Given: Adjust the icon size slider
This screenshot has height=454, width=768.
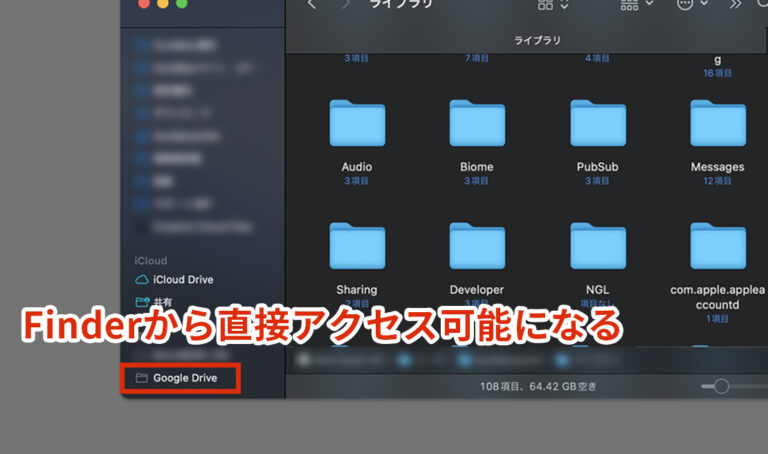Looking at the screenshot, I should click(x=721, y=386).
